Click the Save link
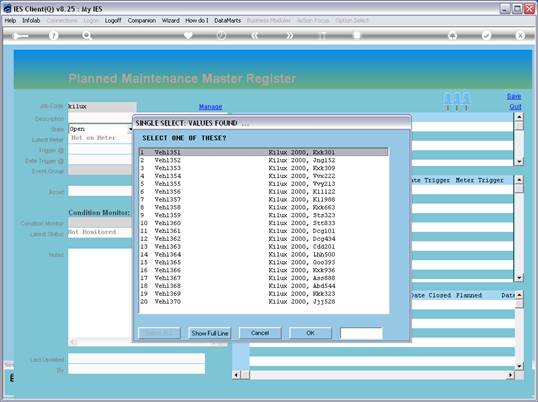Screen dimensions: 538x402 [x=514, y=96]
